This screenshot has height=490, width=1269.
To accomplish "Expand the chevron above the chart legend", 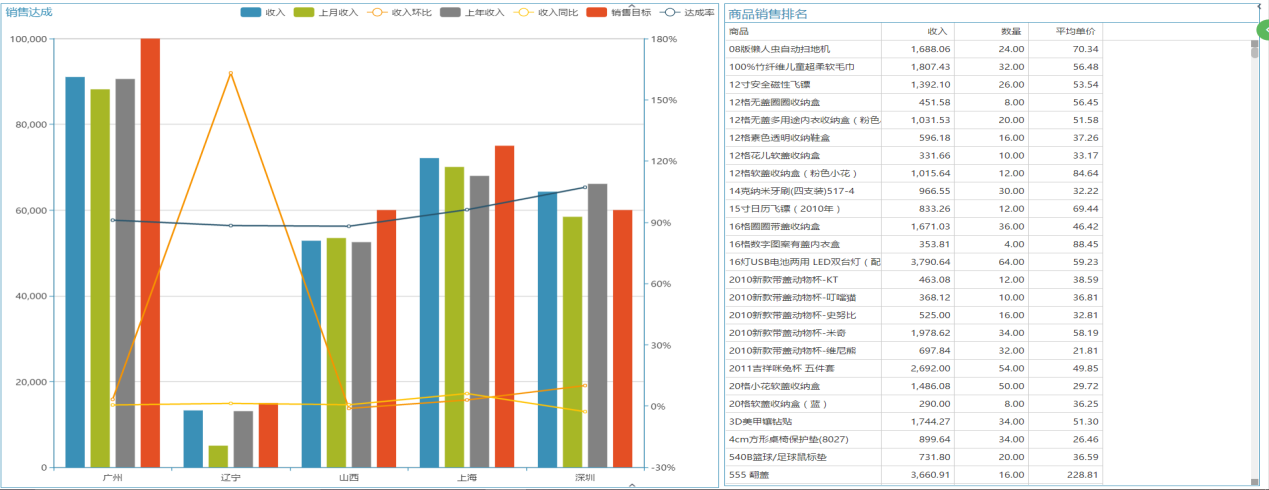I will [x=631, y=5].
